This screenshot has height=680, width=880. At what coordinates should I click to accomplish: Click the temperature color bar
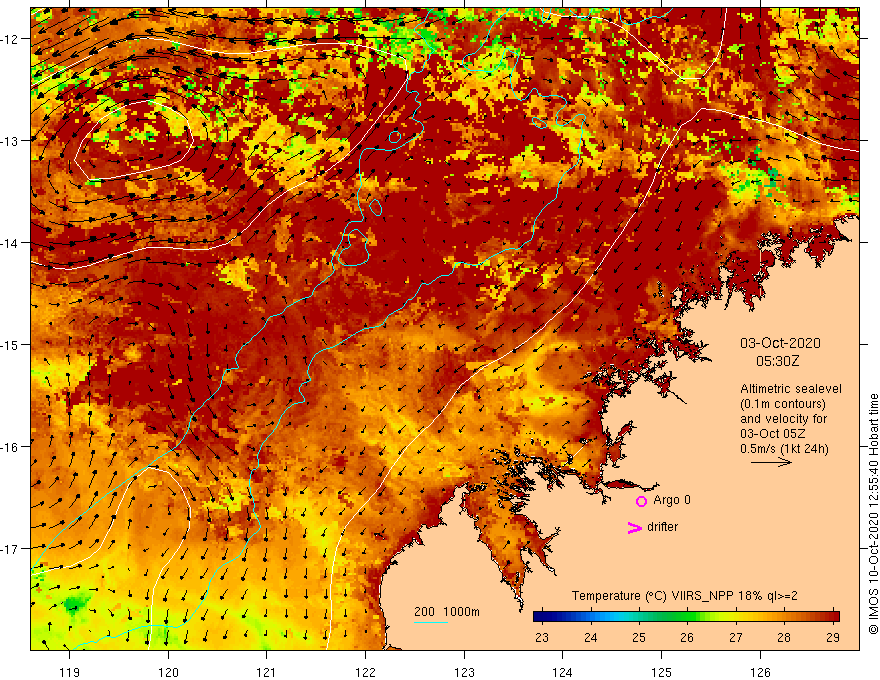point(686,617)
